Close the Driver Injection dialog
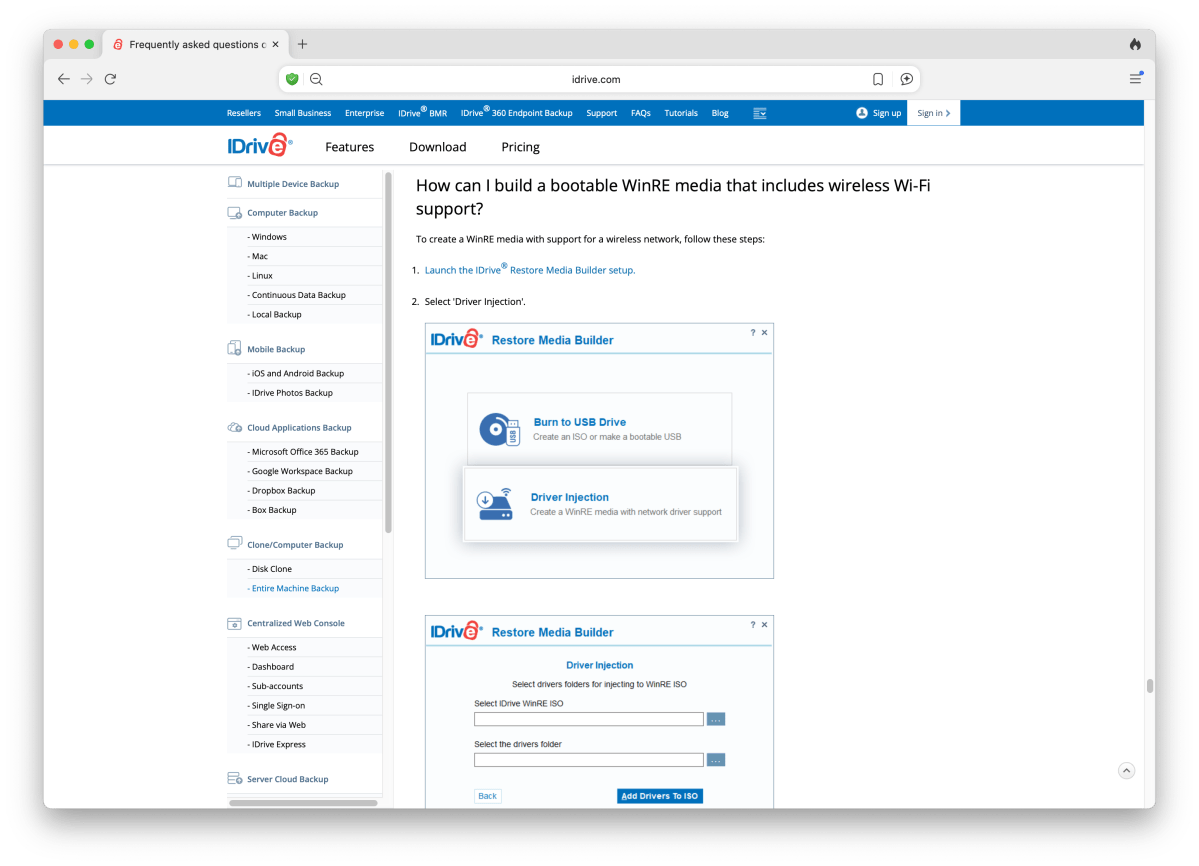The image size is (1199, 866). coord(765,624)
